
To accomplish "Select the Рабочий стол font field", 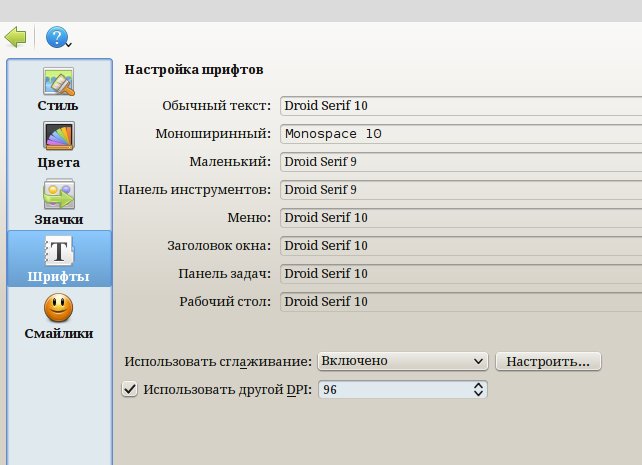I will pyautogui.click(x=460, y=301).
